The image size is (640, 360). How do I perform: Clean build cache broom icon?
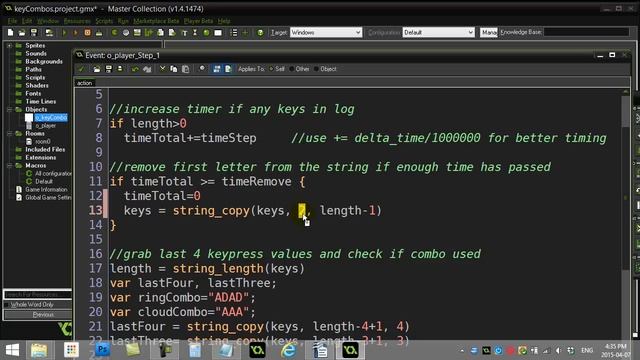[x=99, y=32]
